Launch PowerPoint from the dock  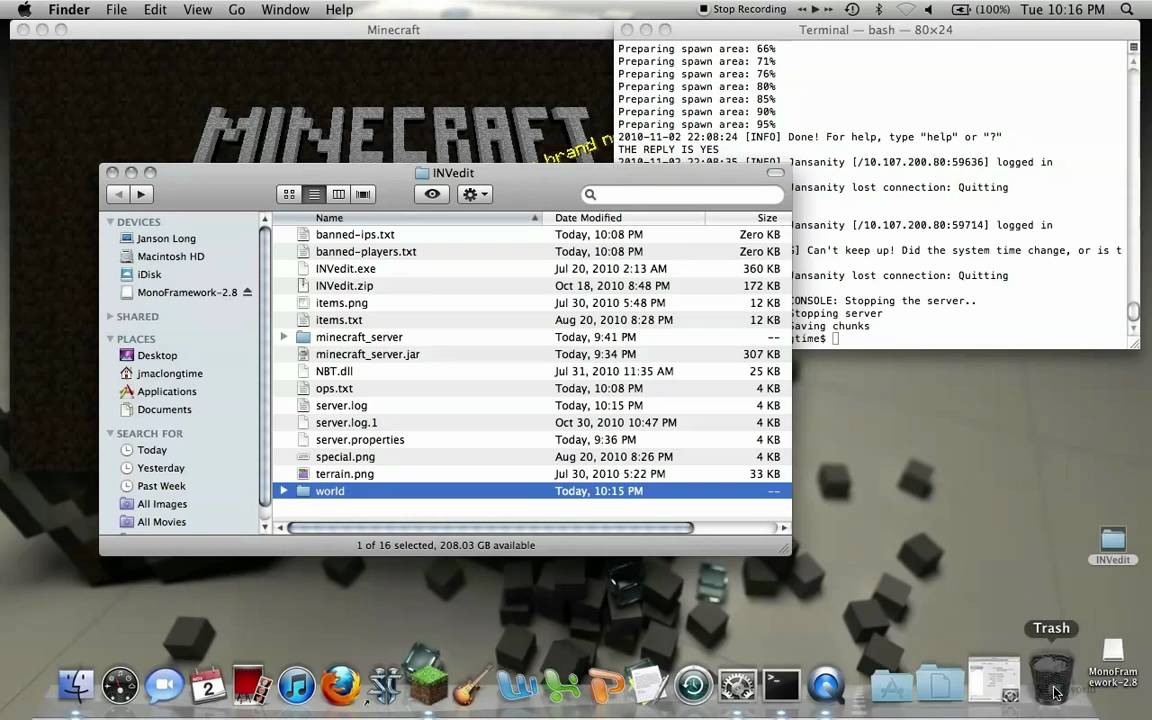(x=606, y=686)
